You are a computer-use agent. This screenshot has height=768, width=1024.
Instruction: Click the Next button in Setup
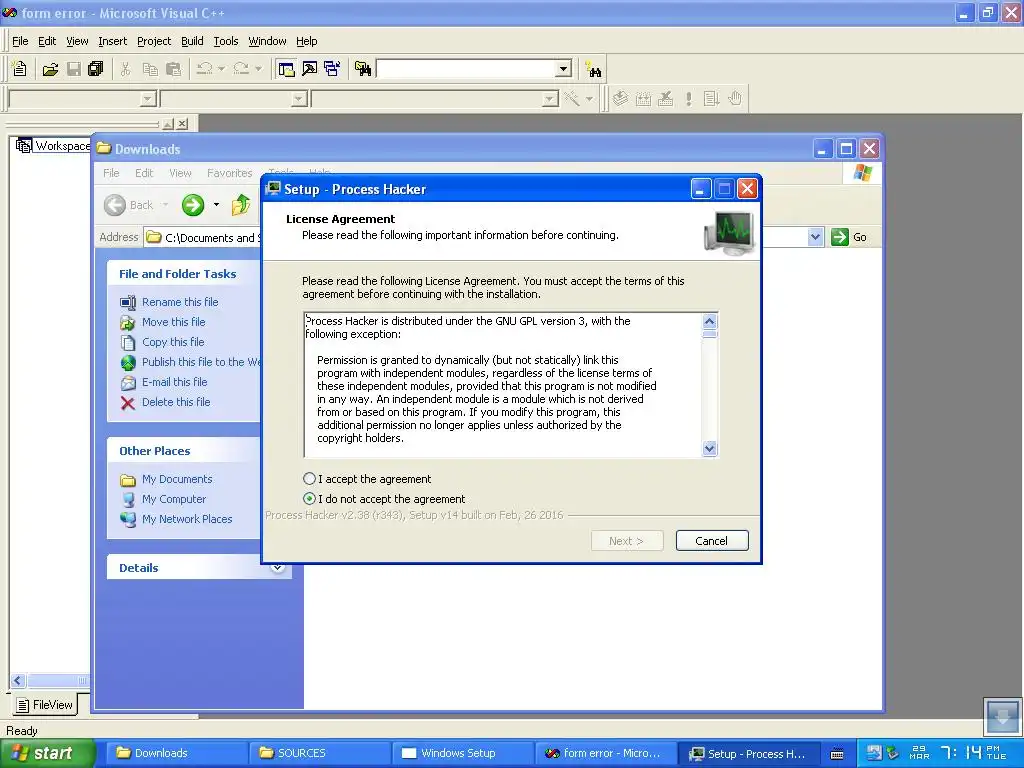(627, 541)
